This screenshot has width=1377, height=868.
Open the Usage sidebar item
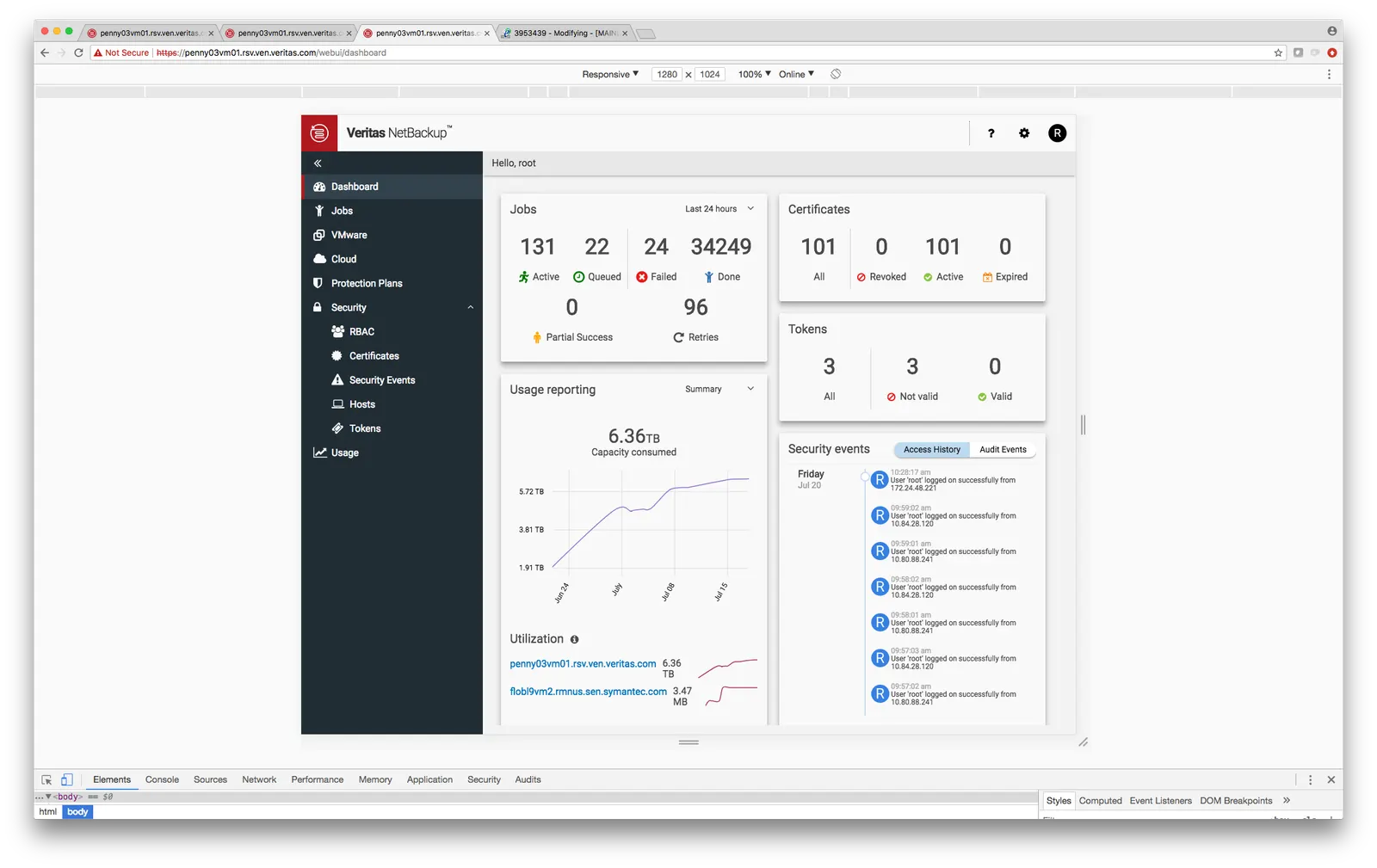click(392, 452)
